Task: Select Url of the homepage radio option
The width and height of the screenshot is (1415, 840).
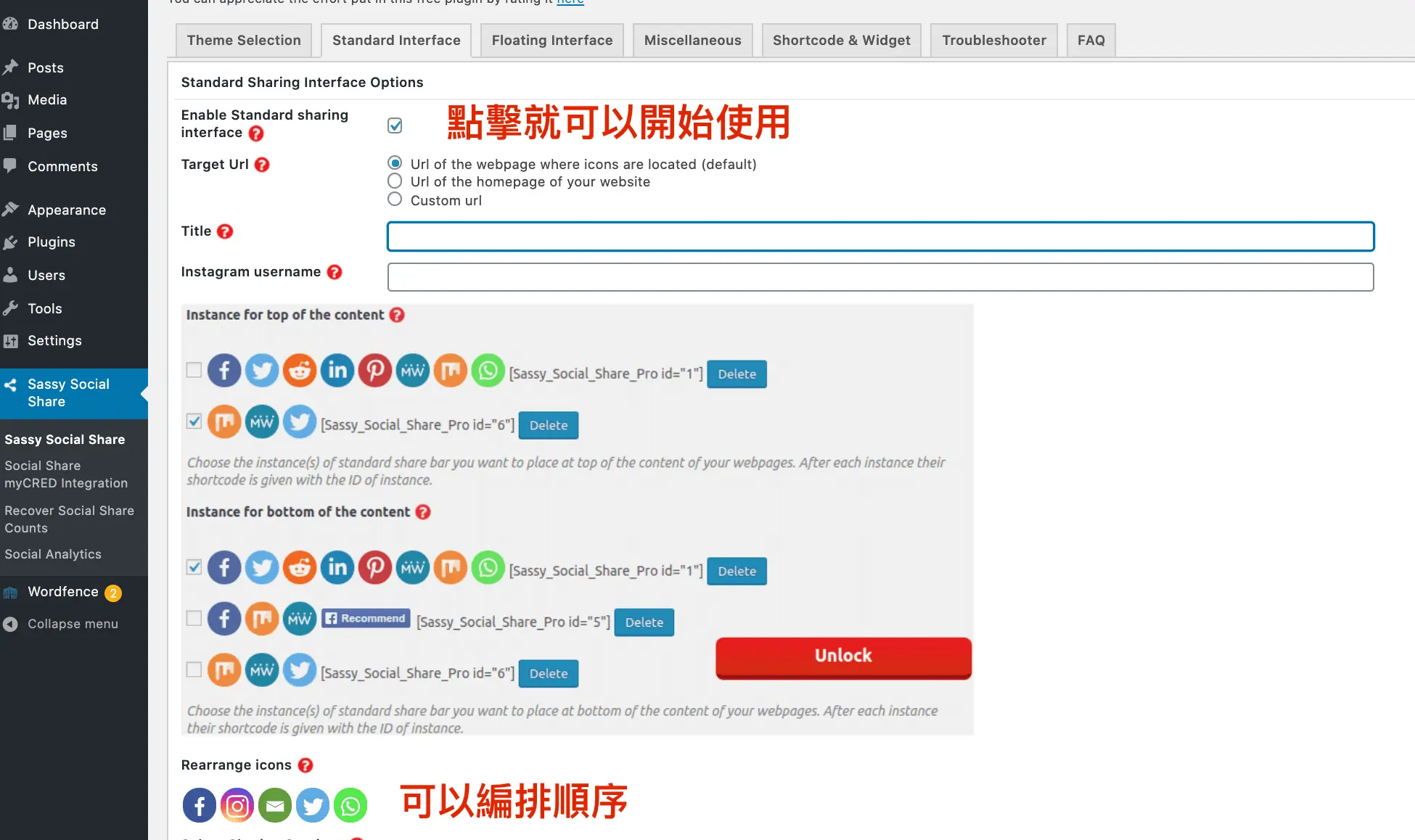Action: (395, 181)
